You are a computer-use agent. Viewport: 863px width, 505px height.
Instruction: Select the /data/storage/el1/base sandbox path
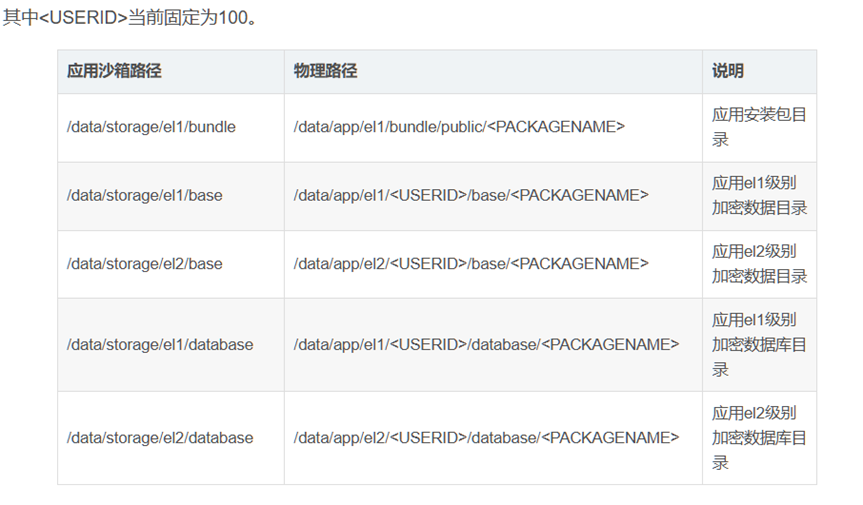pos(145,196)
